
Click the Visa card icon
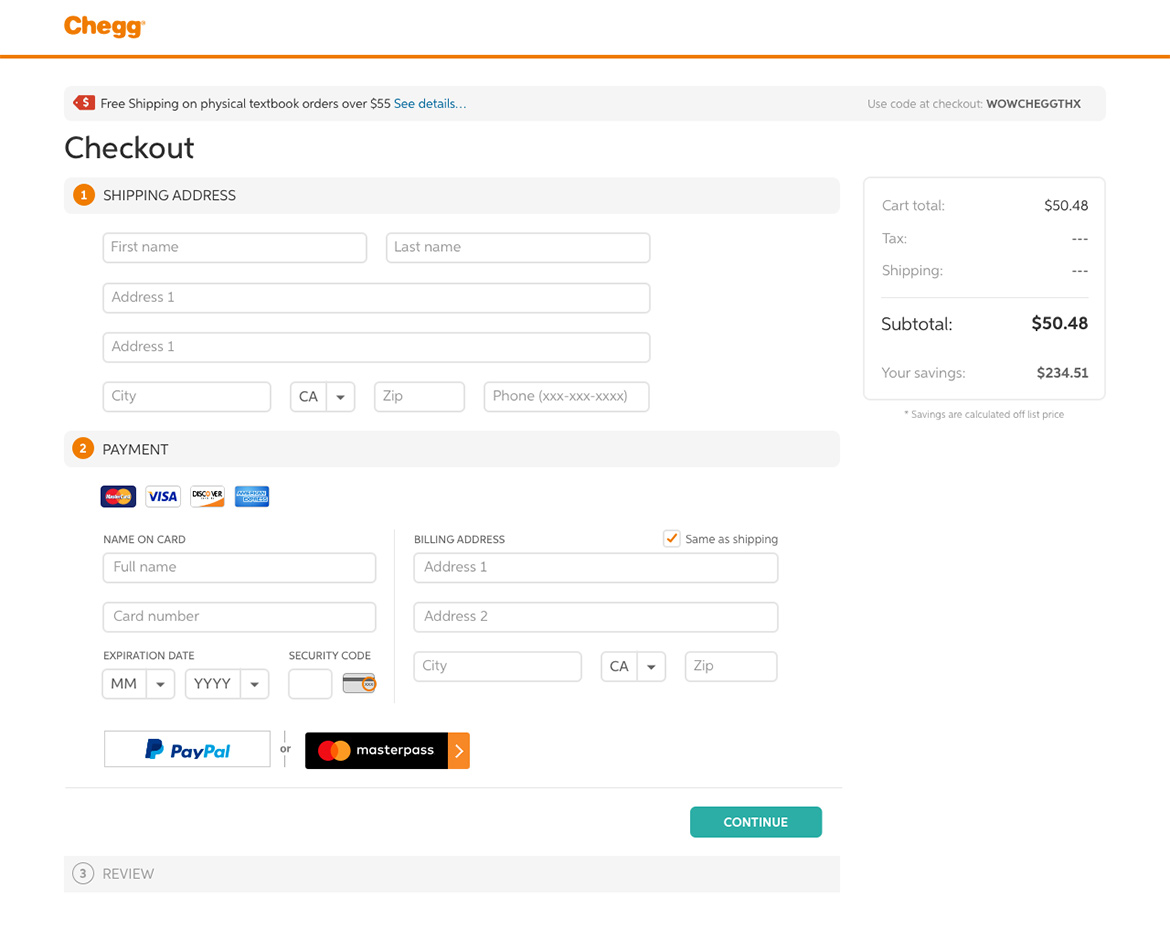pyautogui.click(x=163, y=496)
